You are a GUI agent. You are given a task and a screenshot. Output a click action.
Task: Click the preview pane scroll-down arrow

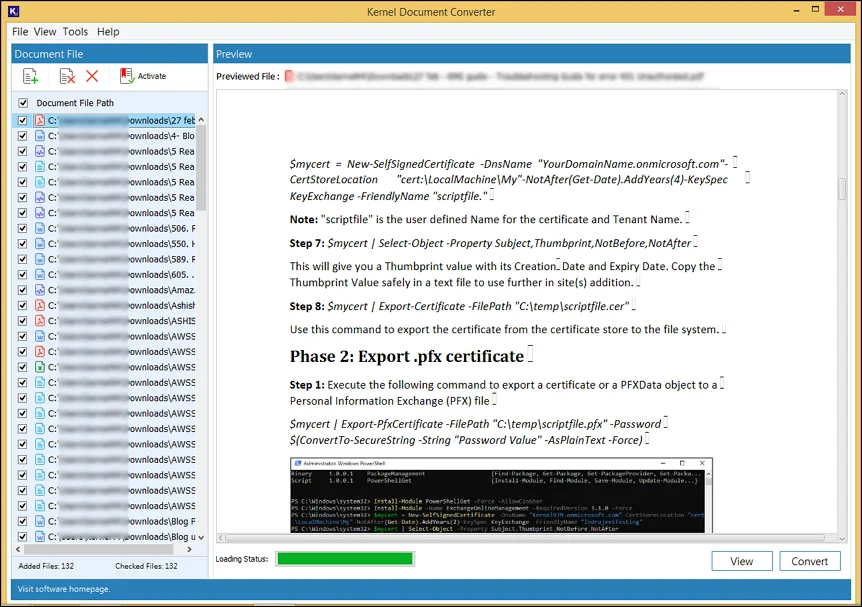click(842, 538)
